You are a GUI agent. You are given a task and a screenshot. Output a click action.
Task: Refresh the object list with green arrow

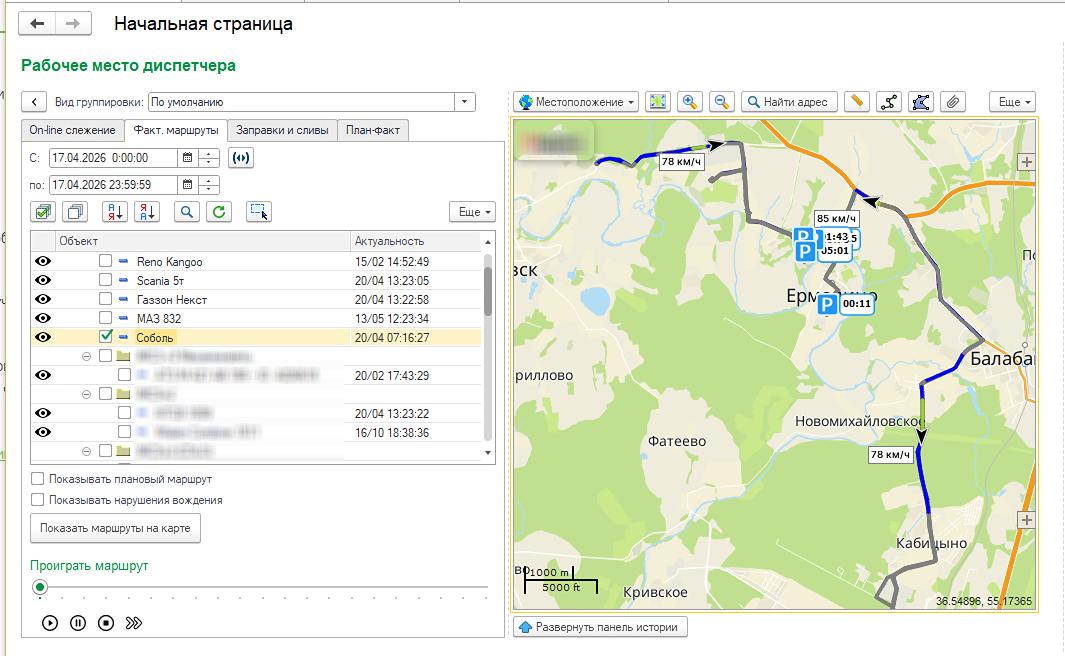click(x=220, y=211)
